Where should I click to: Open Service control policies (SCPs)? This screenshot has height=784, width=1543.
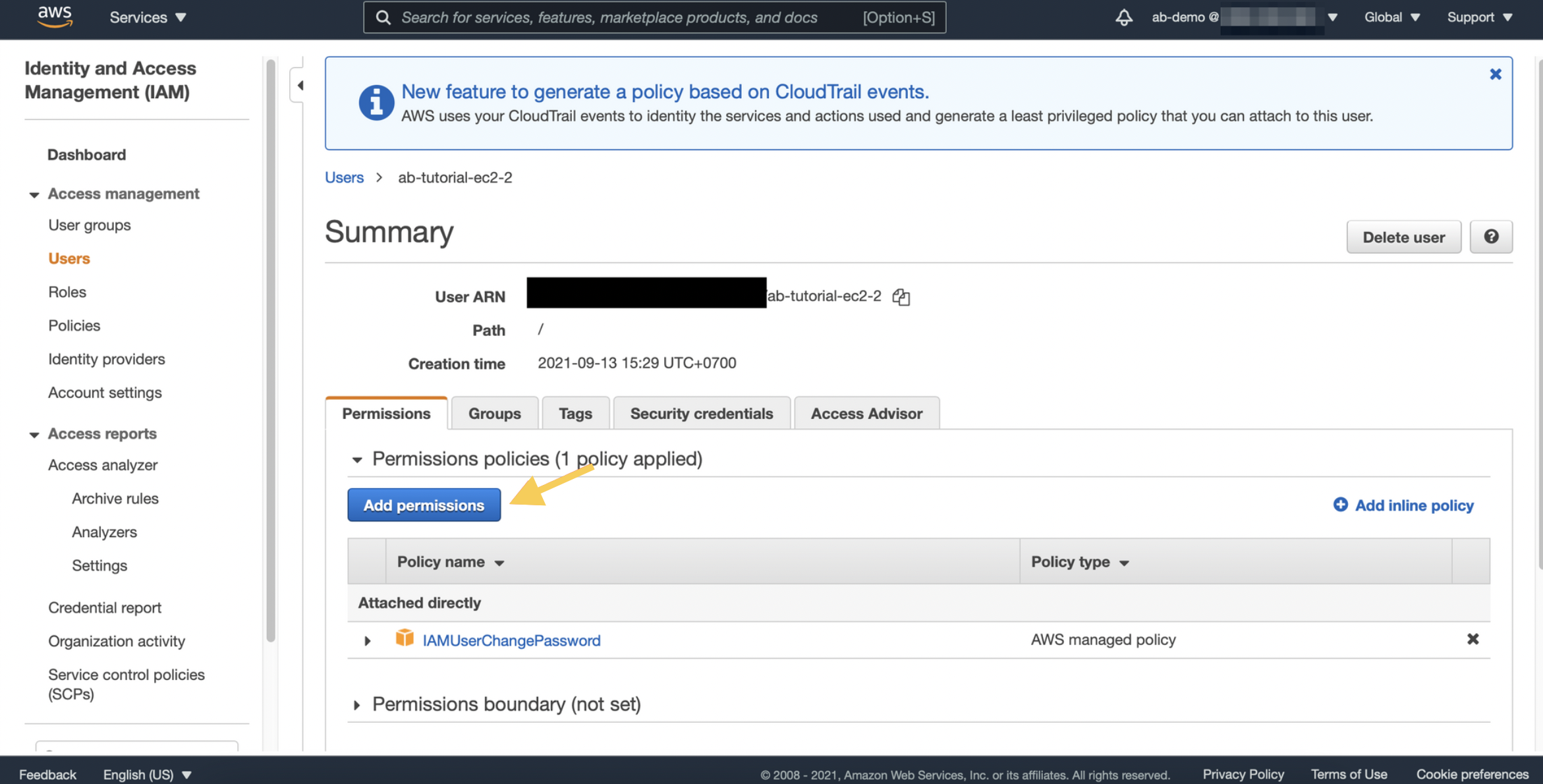tap(126, 685)
